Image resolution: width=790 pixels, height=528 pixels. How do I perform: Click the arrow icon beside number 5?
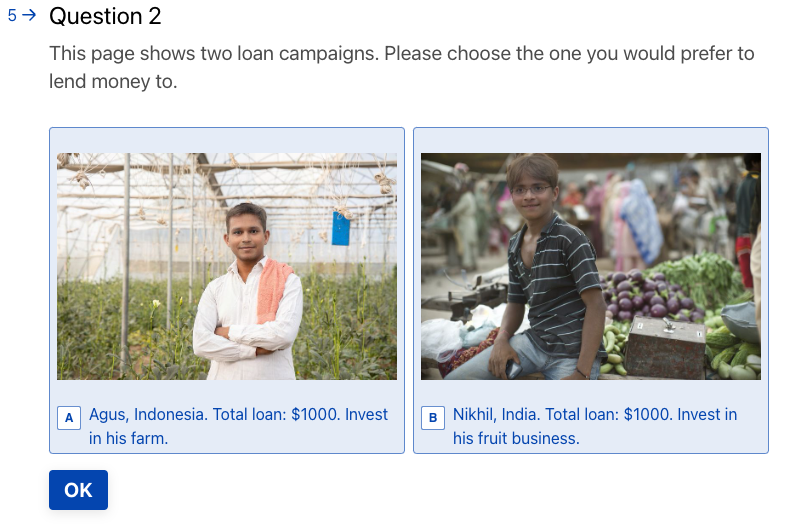click(x=29, y=16)
